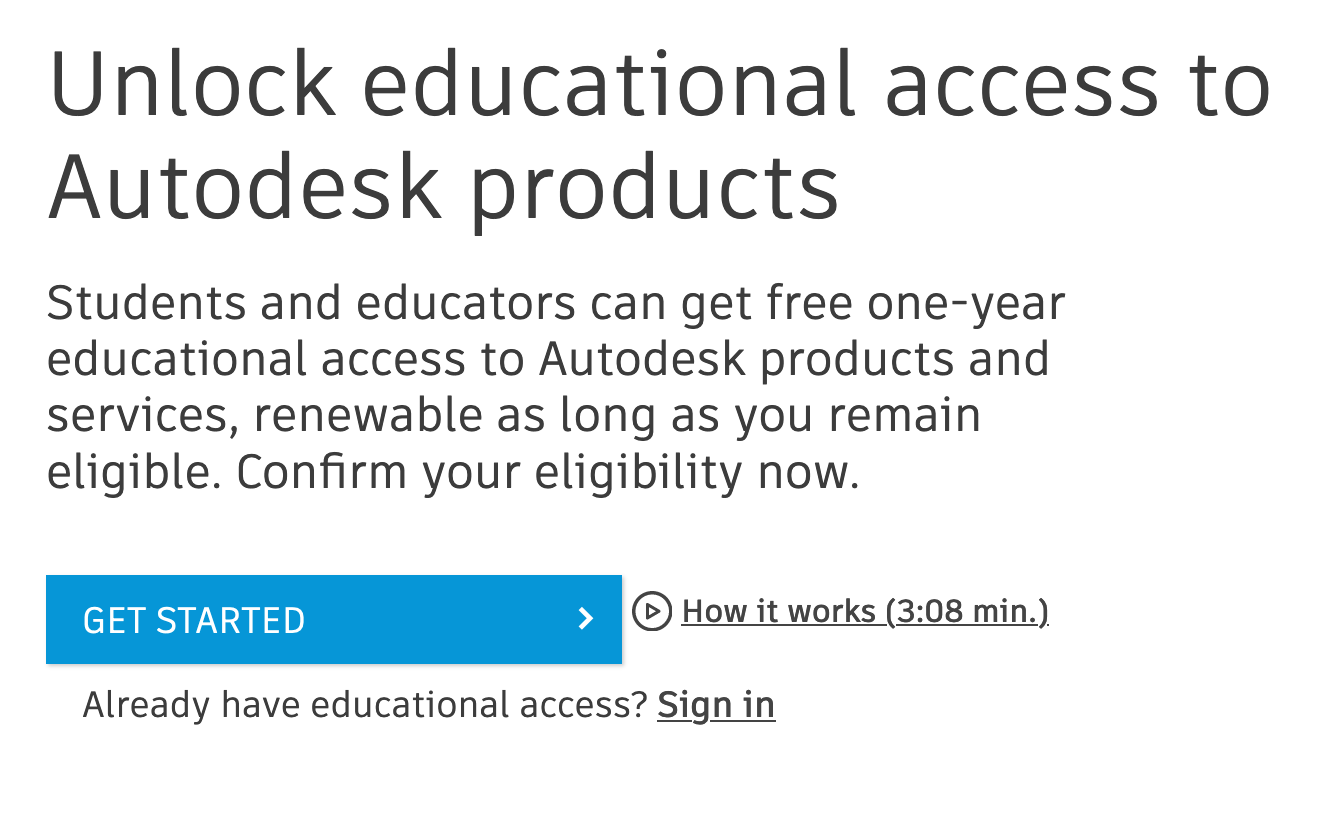Screen dimensions: 1326x824
Task: Select the word "Autodesk" in the main heading
Action: (244, 187)
